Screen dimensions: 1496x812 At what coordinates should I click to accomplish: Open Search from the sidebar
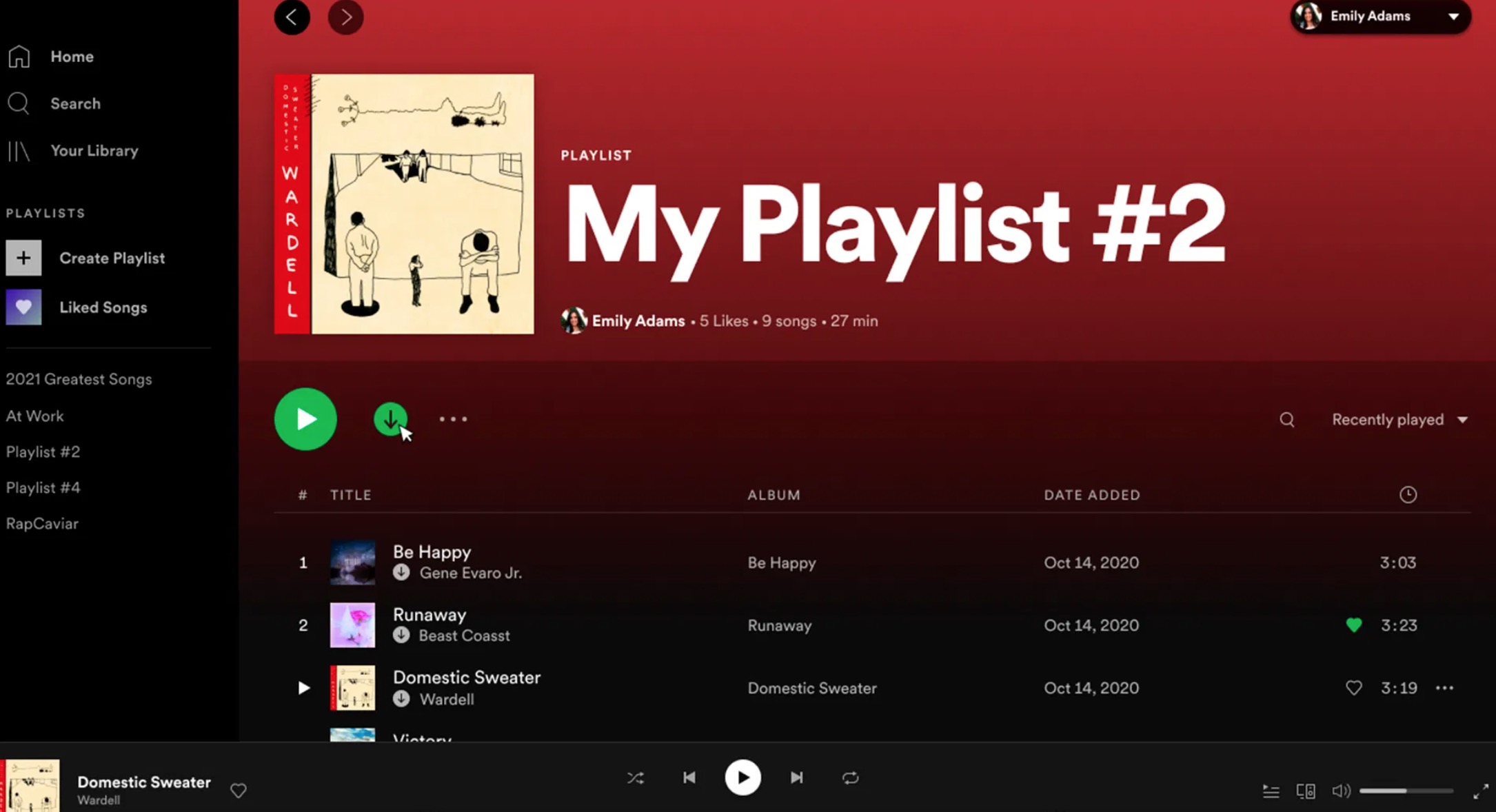(75, 103)
